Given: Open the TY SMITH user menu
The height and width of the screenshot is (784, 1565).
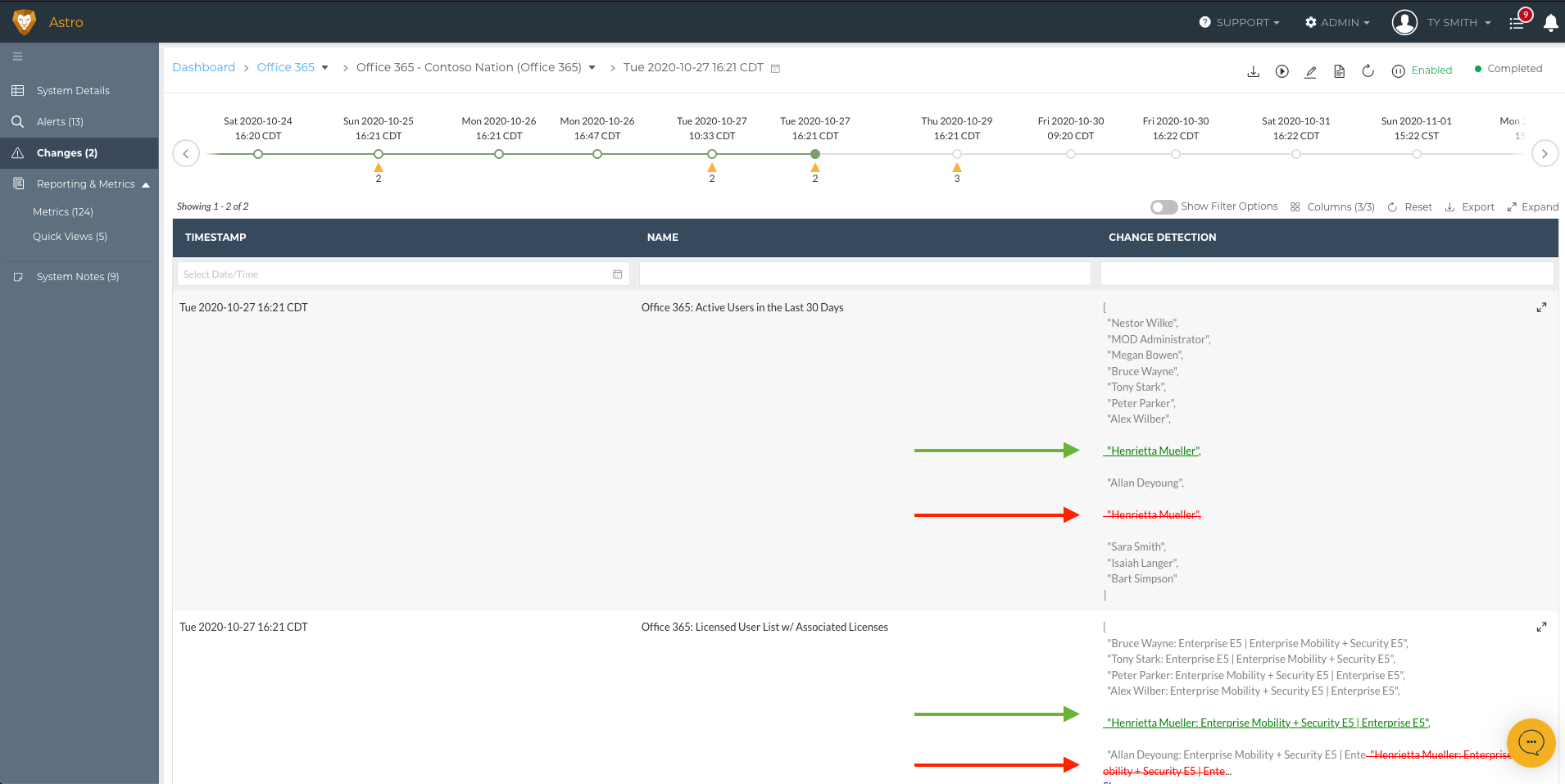Looking at the screenshot, I should click(x=1441, y=22).
